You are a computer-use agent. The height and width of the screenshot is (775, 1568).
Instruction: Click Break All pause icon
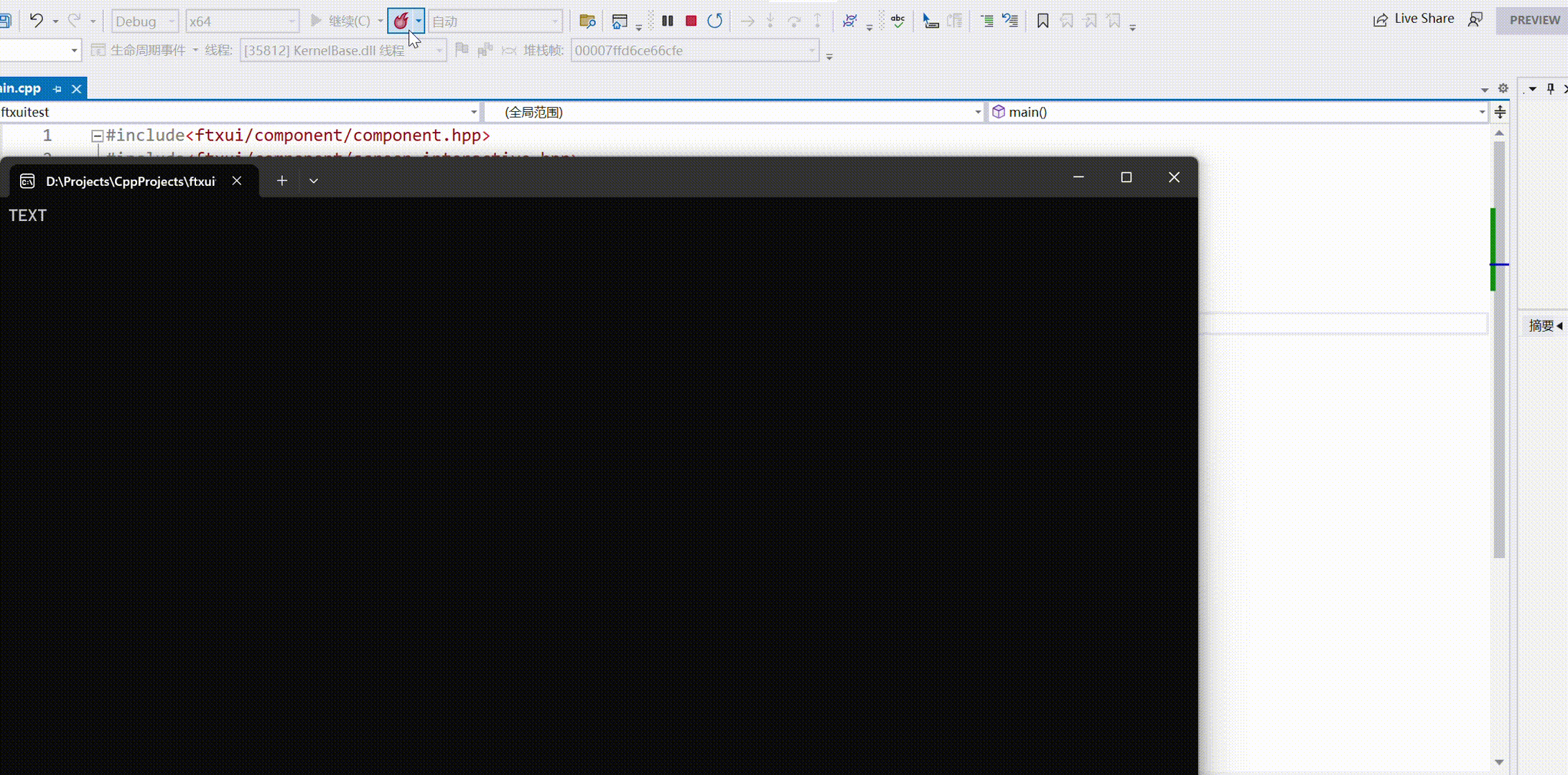tap(667, 21)
